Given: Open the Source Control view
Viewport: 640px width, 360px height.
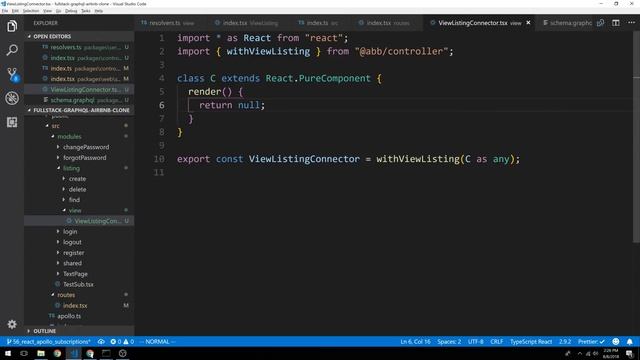Looking at the screenshot, I should (12, 74).
